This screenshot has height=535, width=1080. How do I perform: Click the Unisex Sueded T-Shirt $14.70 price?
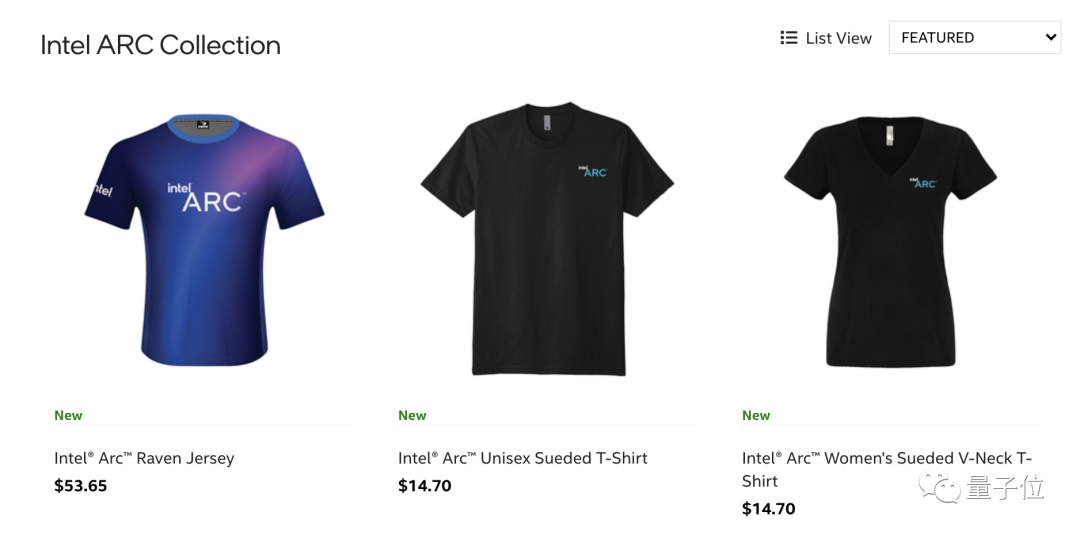pyautogui.click(x=424, y=486)
